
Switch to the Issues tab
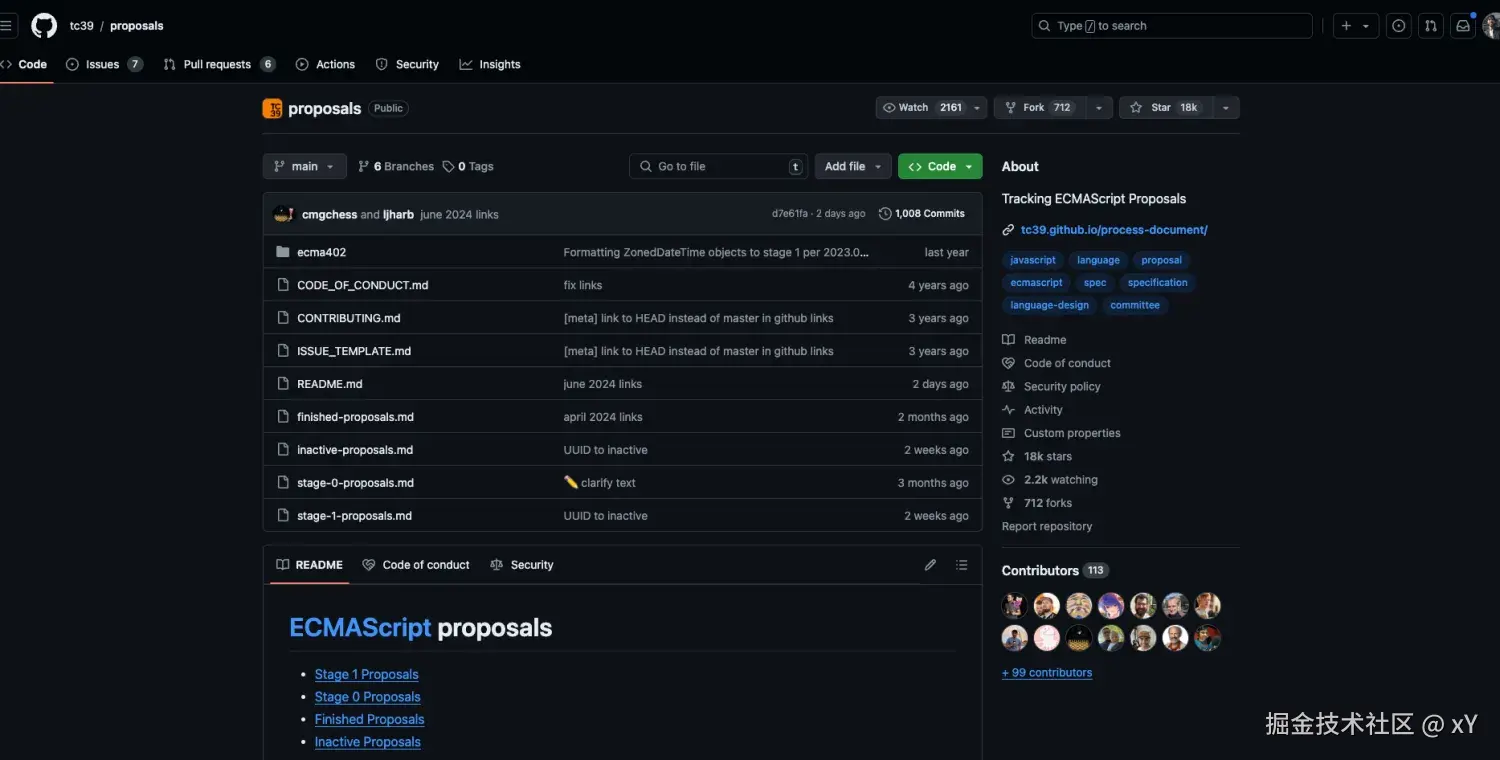[104, 64]
